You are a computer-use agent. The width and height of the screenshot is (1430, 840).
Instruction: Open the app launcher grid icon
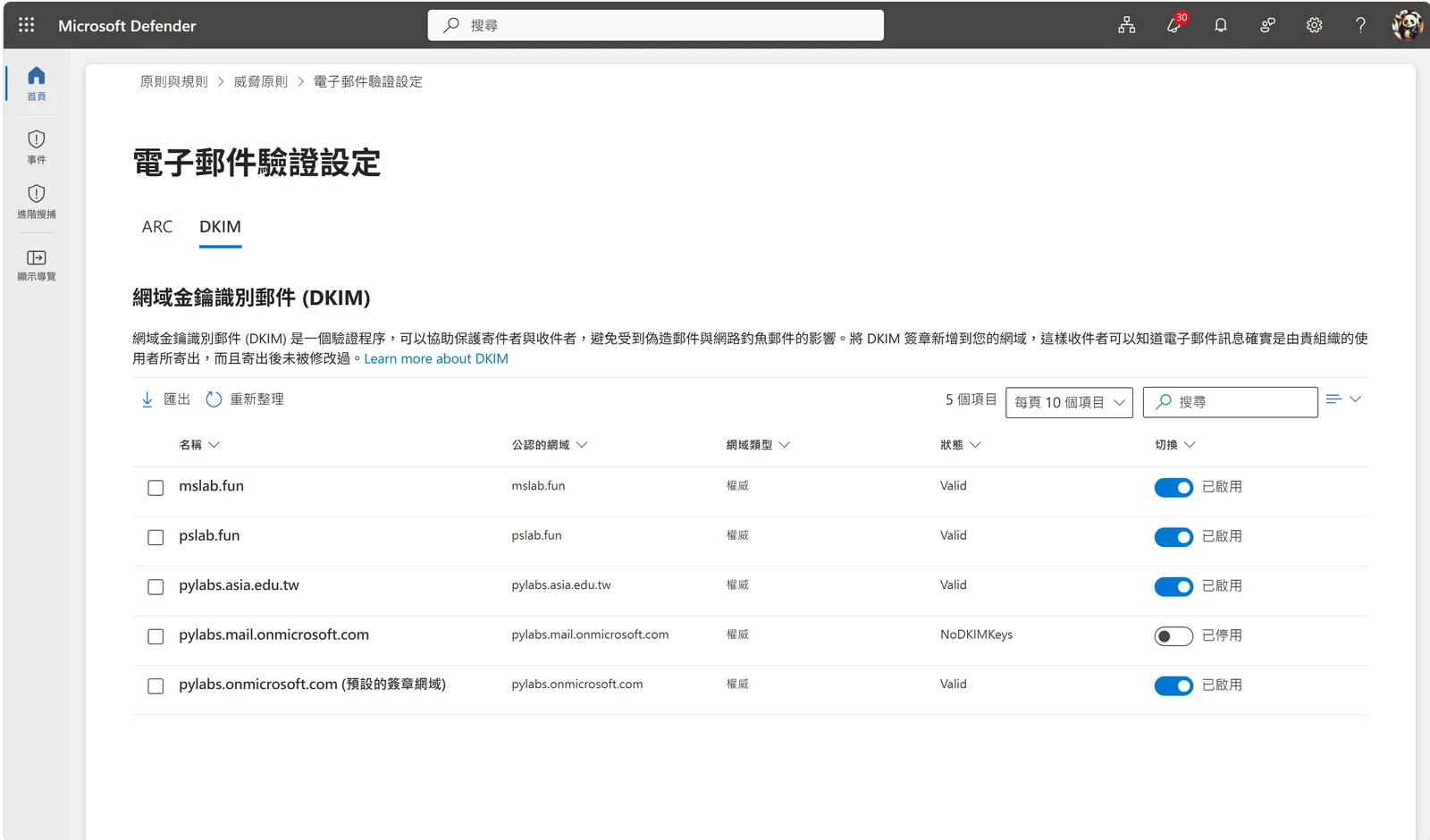[27, 25]
